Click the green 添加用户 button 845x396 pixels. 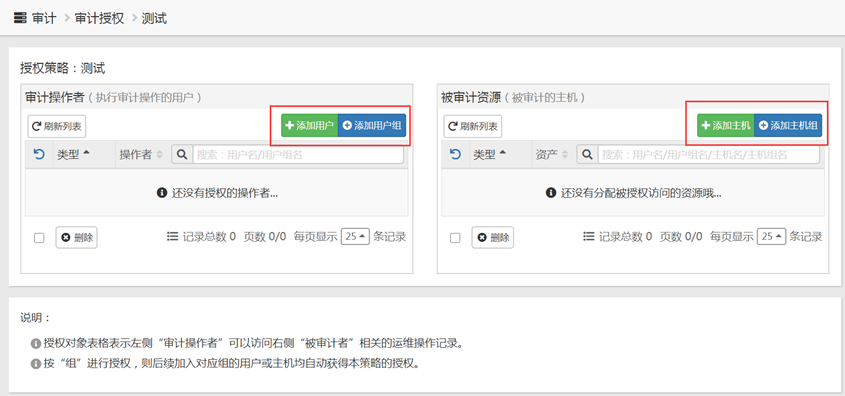coord(309,126)
